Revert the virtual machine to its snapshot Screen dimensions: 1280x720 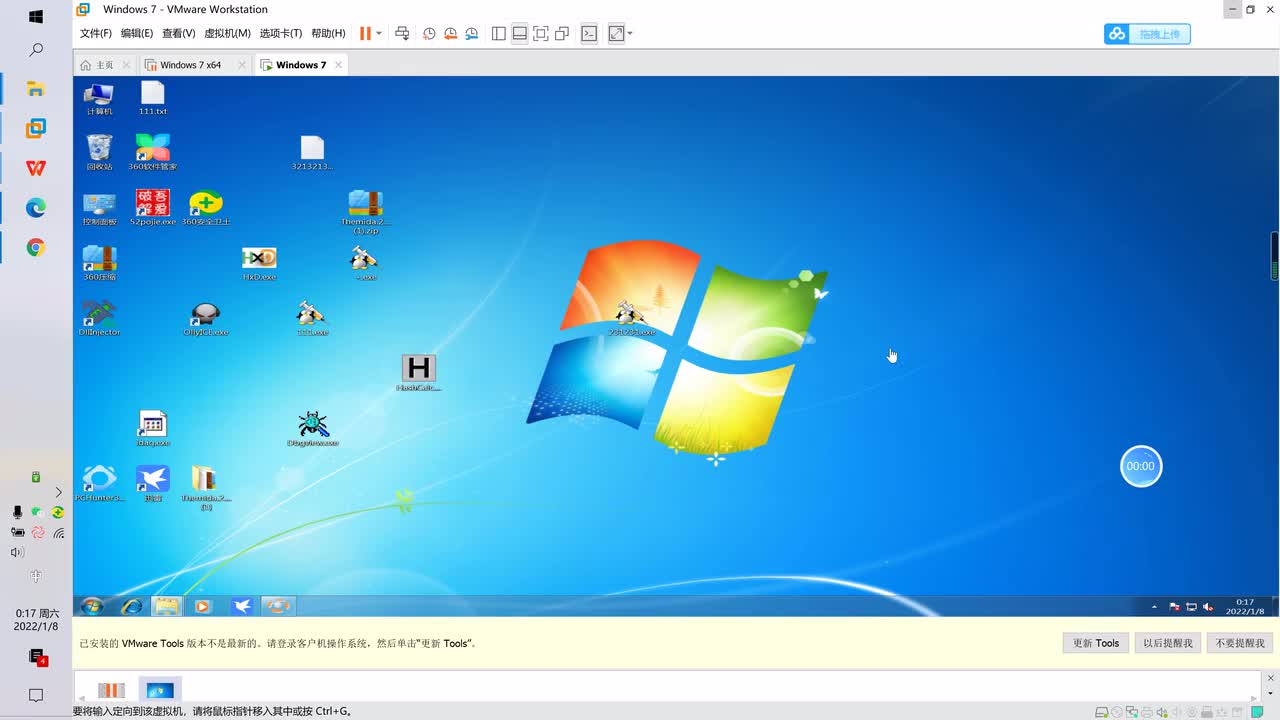click(x=450, y=33)
